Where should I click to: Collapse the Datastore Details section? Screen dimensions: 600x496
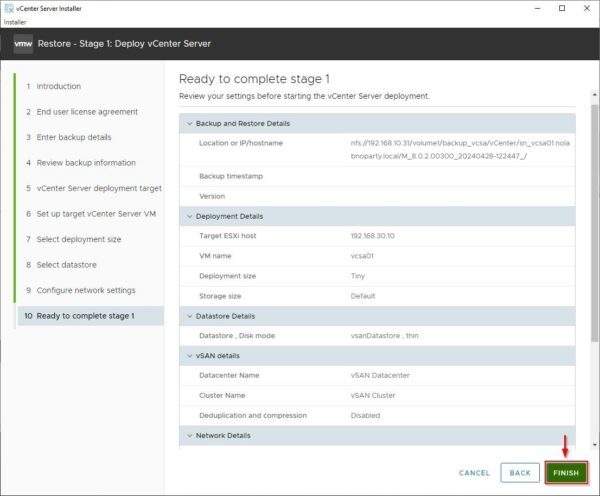pos(187,315)
